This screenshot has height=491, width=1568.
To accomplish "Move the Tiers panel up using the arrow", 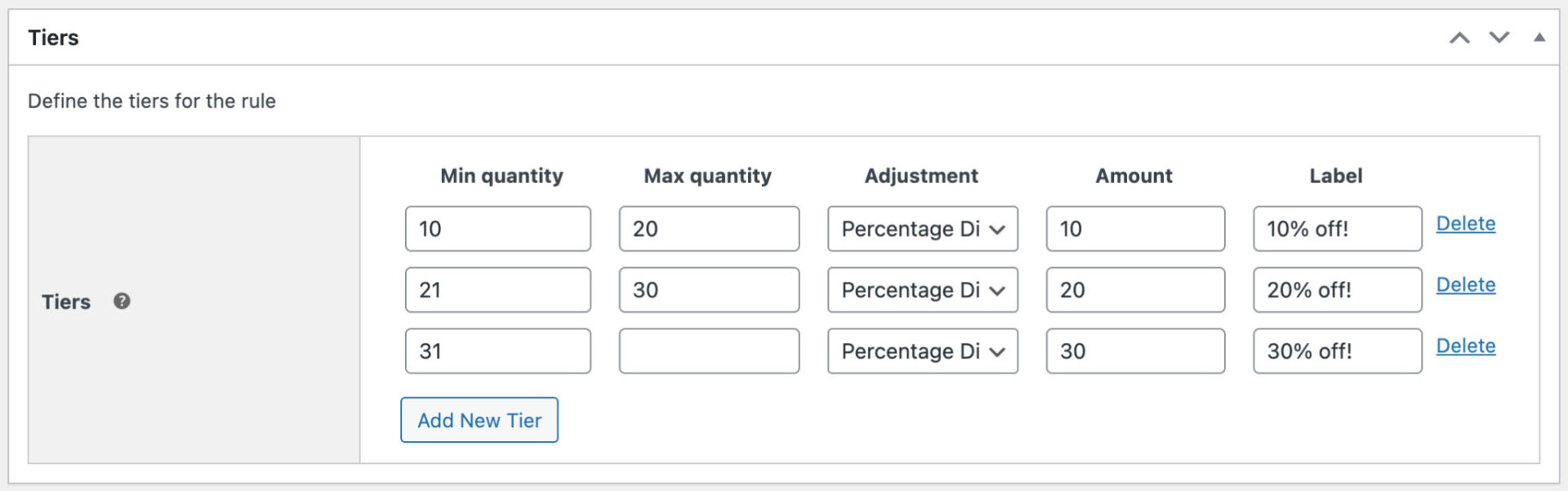I will click(1459, 37).
